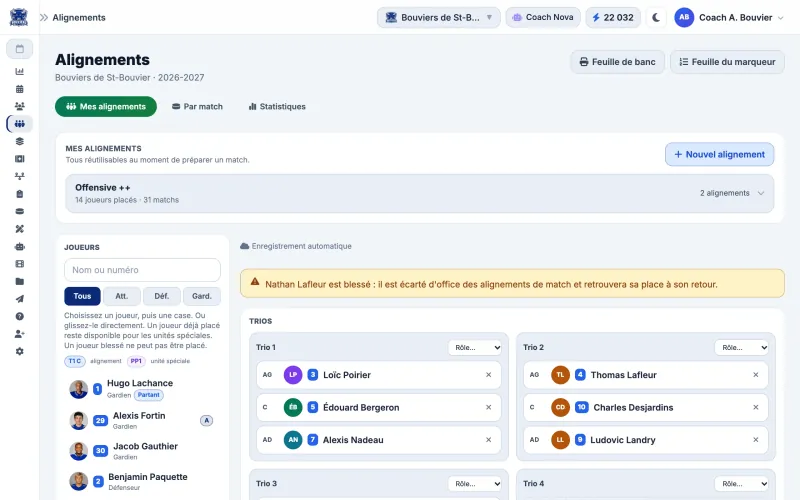This screenshot has height=500, width=800.
Task: Open the Coach A. Bouvier account menu
Action: click(729, 17)
